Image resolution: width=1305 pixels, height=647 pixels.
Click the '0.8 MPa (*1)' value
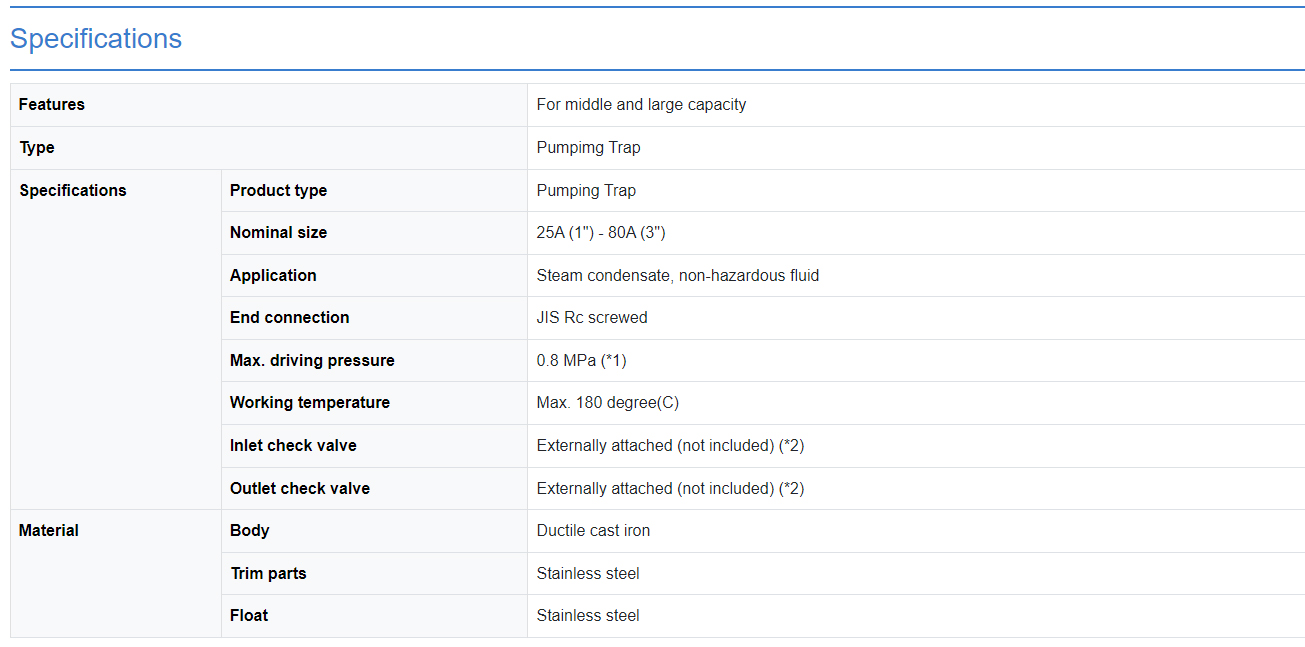(581, 361)
